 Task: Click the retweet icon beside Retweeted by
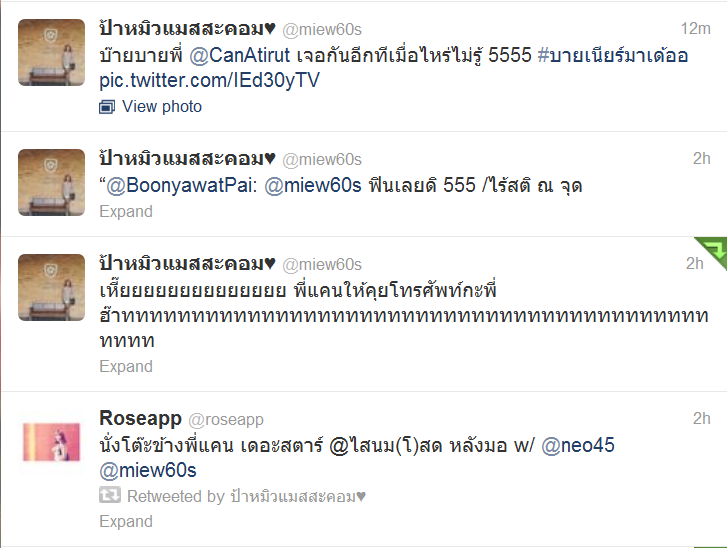[x=110, y=495]
